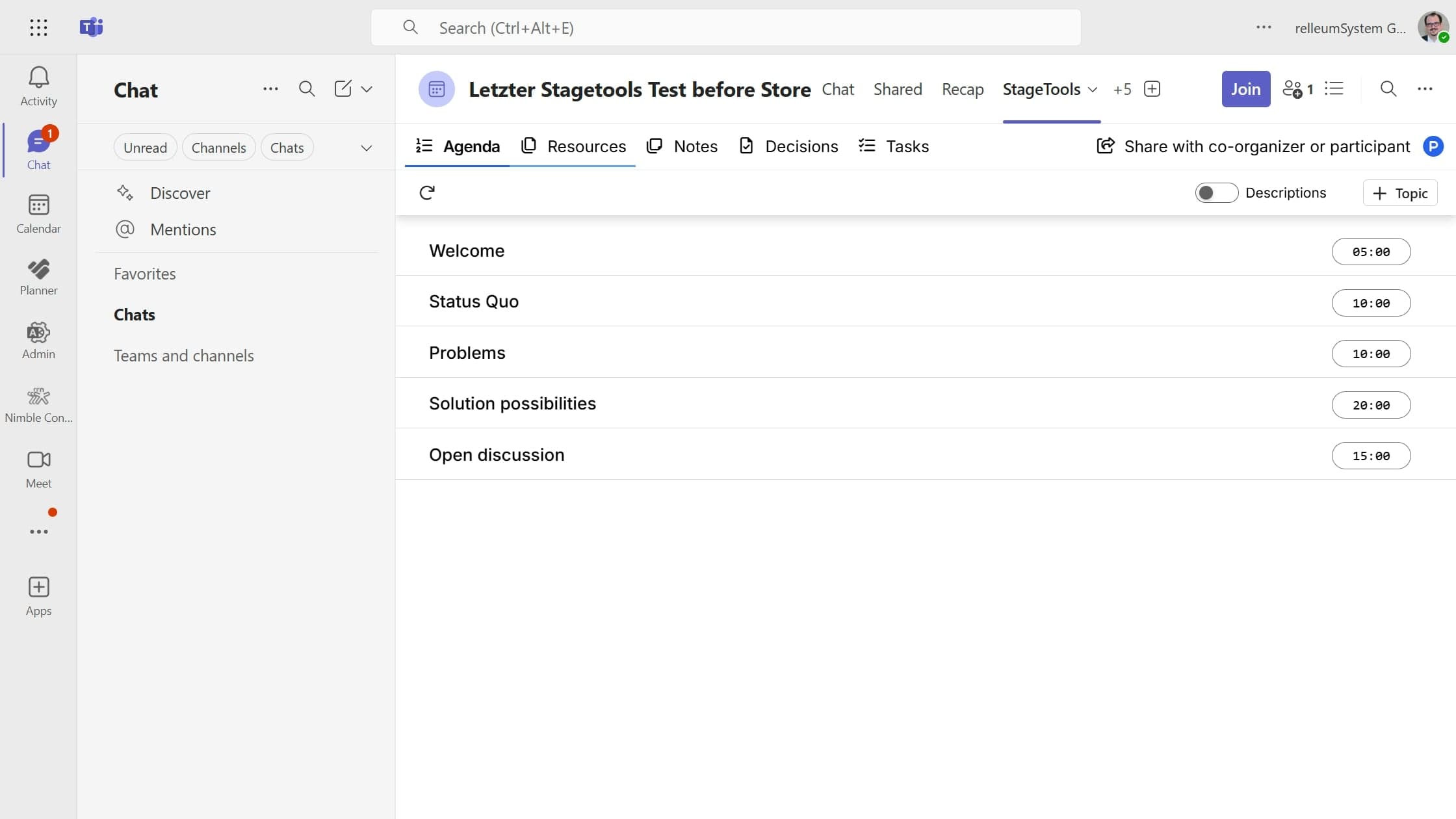Expand Teams and channels section
Screen dimensions: 1456x819
184,356
